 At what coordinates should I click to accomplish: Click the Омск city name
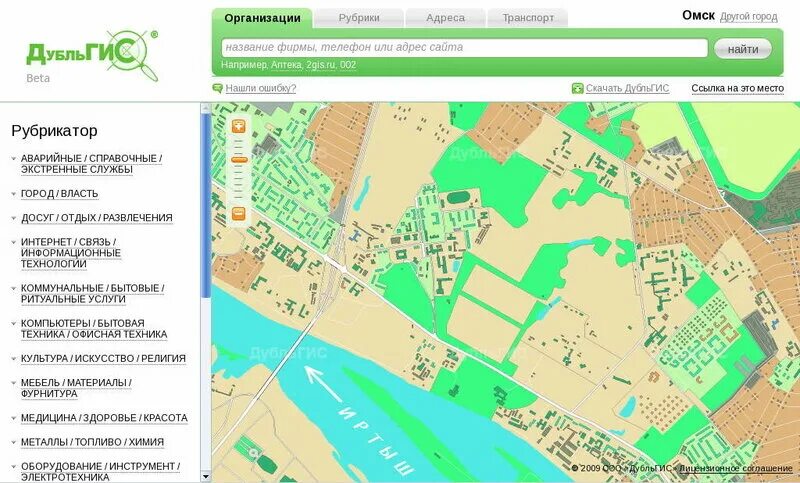point(698,16)
